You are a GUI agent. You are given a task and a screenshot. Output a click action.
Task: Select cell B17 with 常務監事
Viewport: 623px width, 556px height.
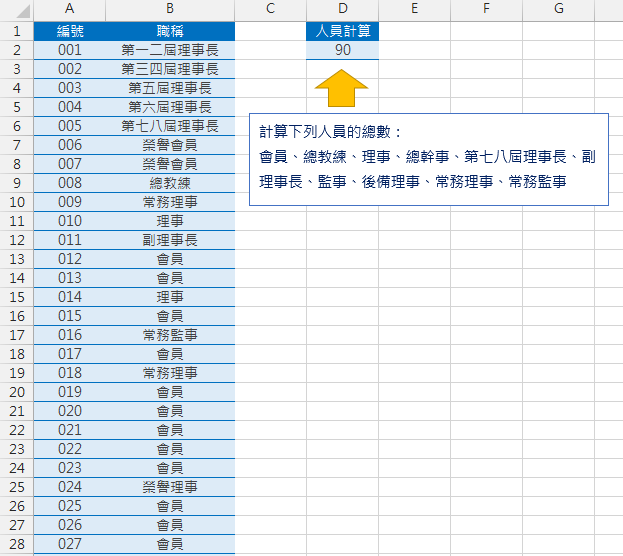pyautogui.click(x=170, y=335)
